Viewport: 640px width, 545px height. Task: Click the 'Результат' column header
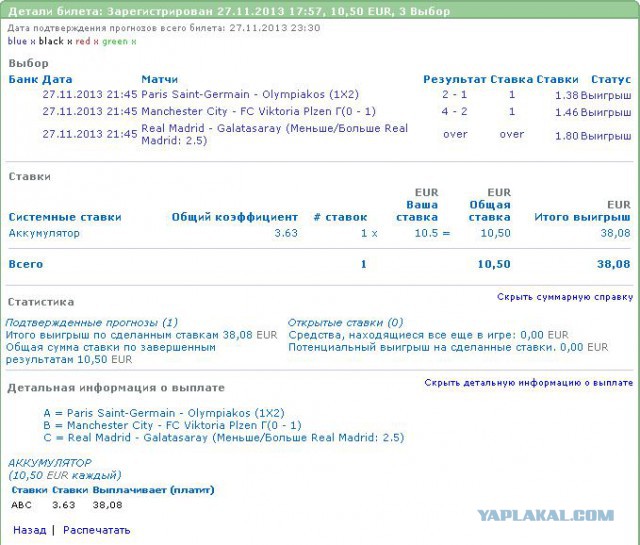pos(454,79)
